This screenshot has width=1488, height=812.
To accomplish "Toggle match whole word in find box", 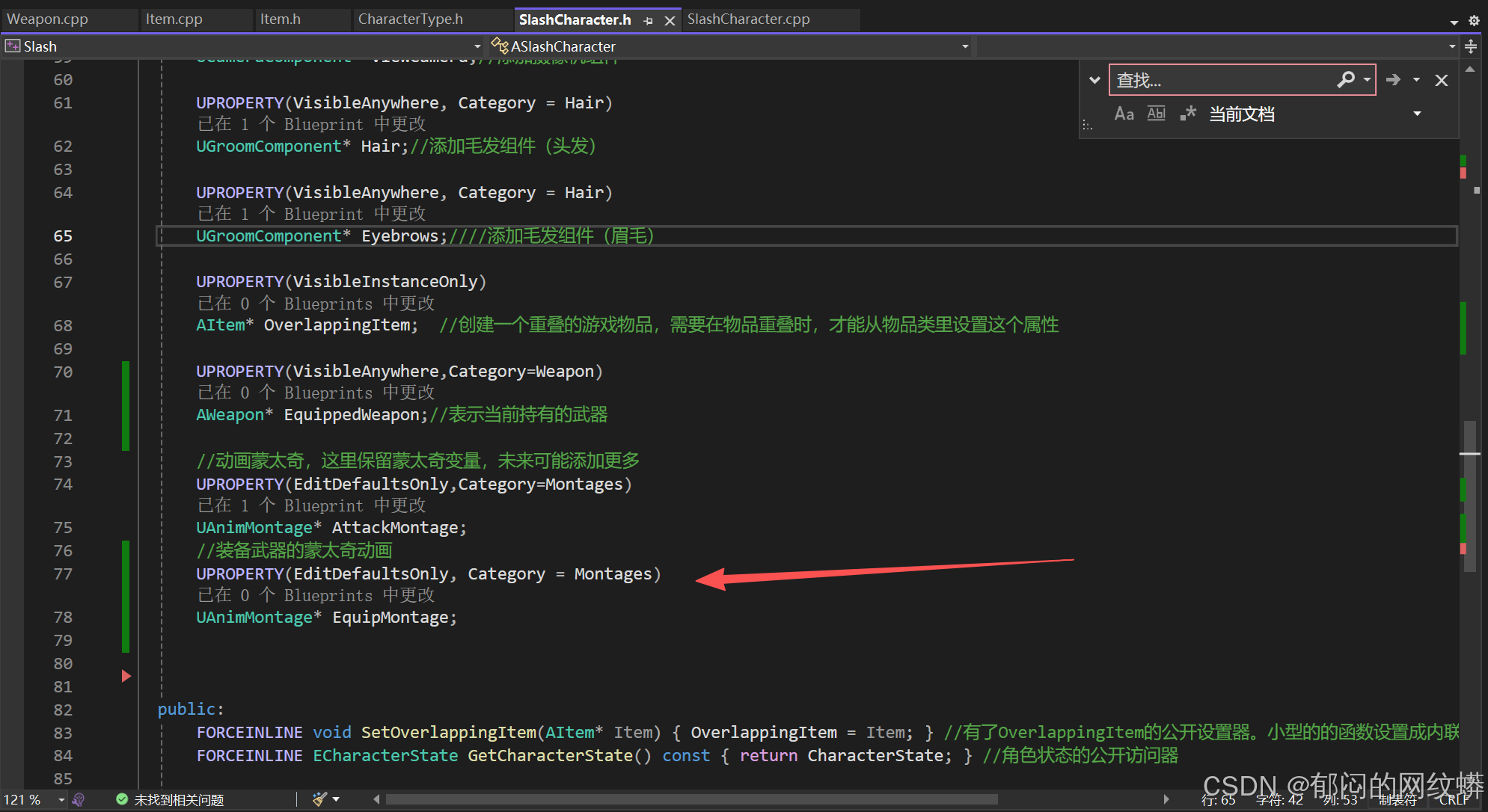I will (x=1156, y=114).
